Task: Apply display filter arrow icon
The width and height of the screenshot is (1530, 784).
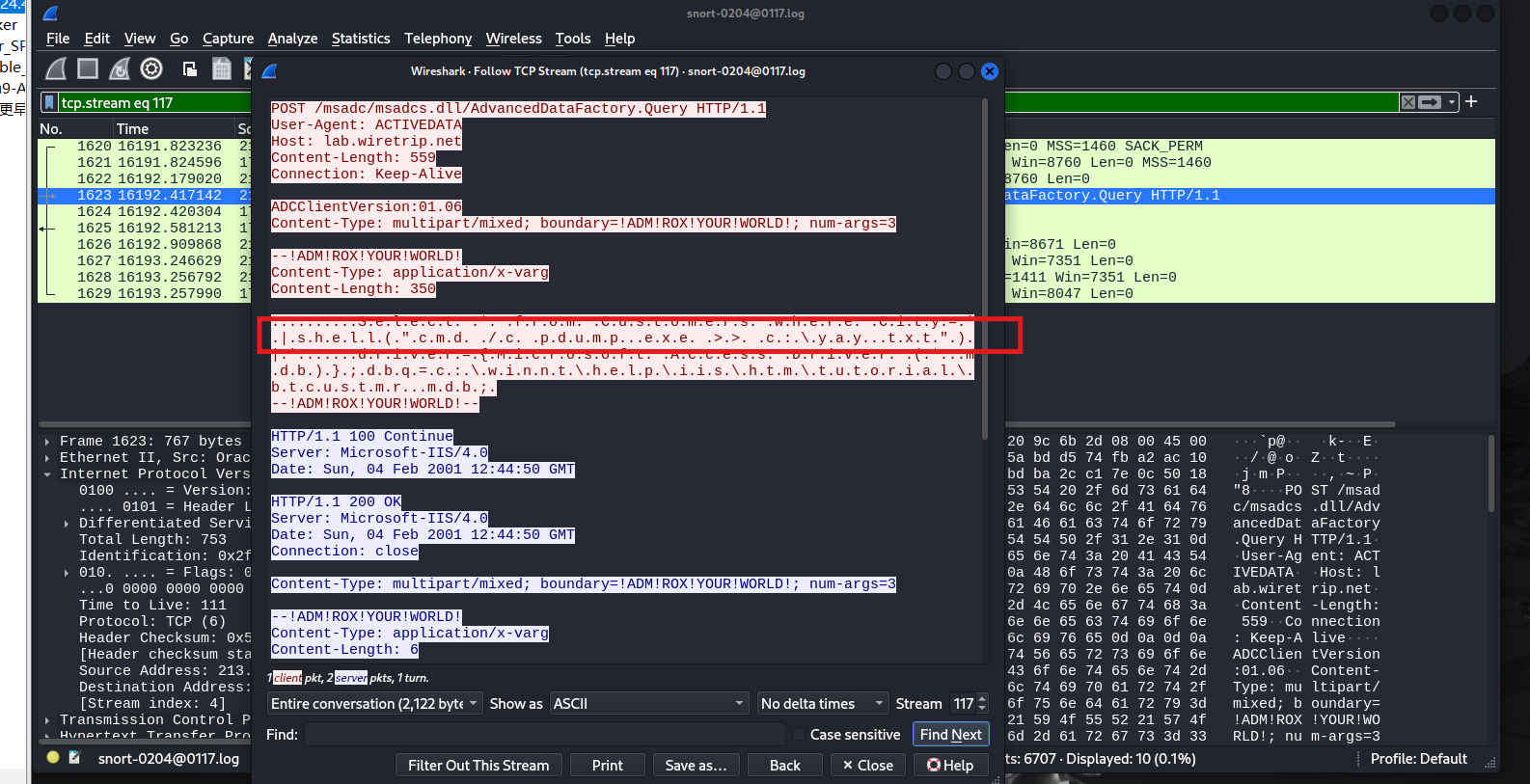Action: click(x=1430, y=102)
